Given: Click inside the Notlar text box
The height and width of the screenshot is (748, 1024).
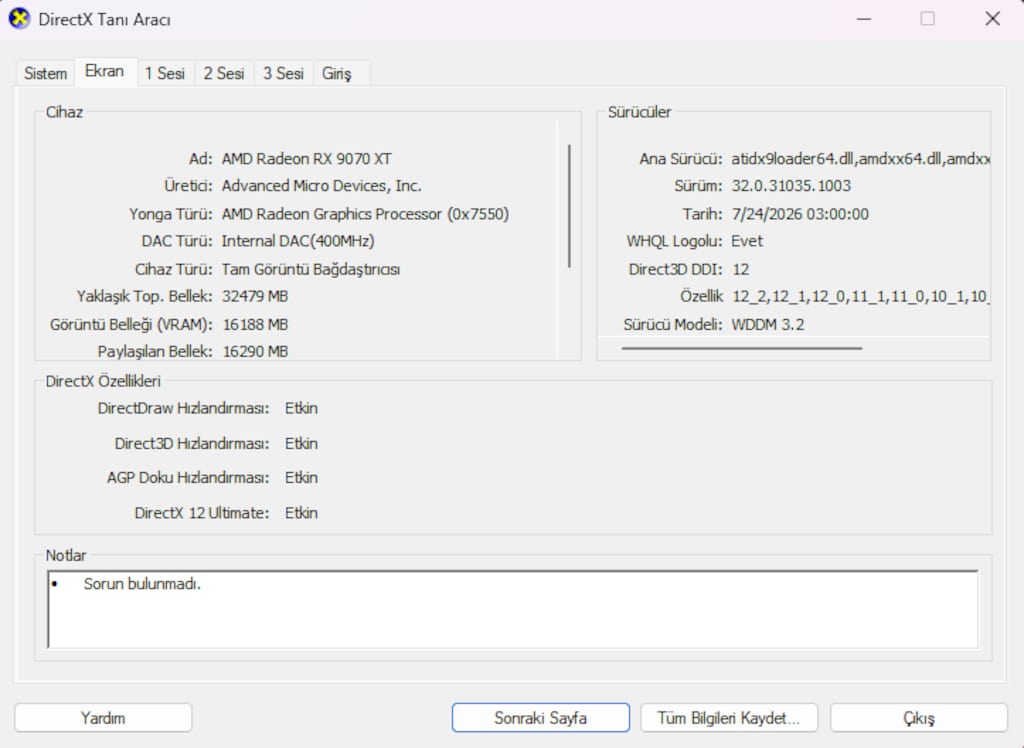Looking at the screenshot, I should click(x=513, y=610).
